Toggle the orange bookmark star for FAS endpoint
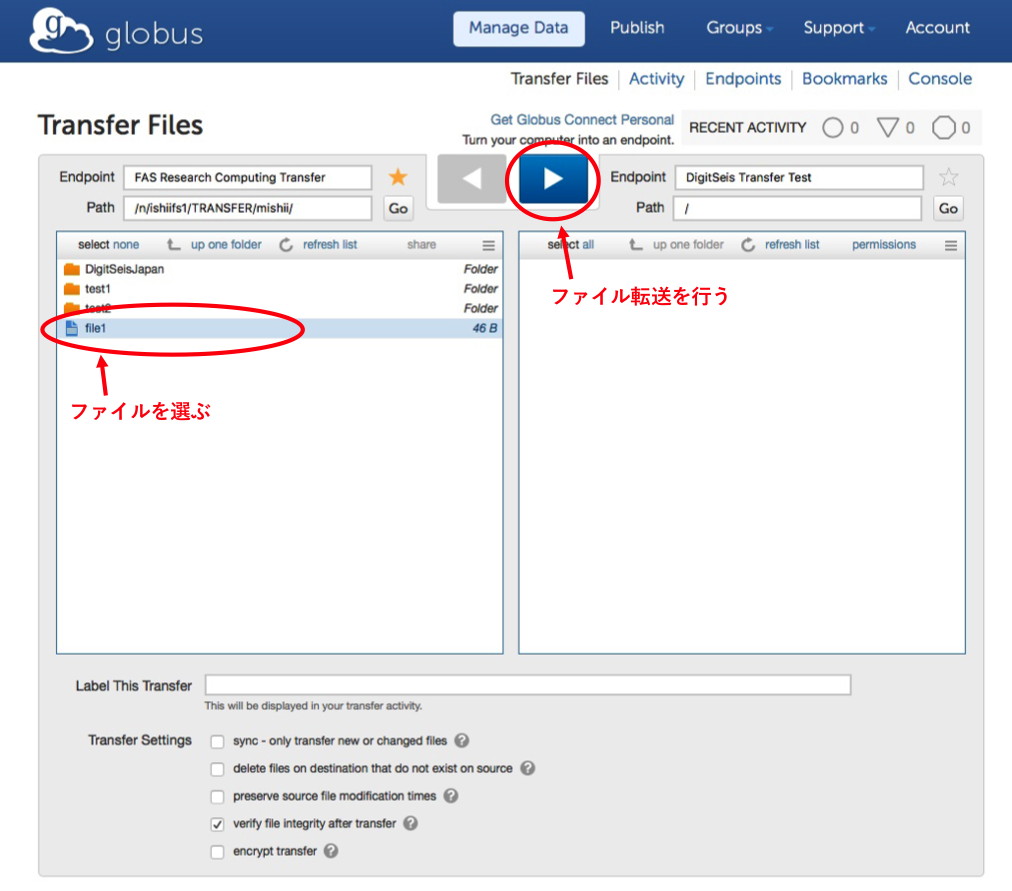Image resolution: width=1012 pixels, height=891 pixels. (x=398, y=177)
